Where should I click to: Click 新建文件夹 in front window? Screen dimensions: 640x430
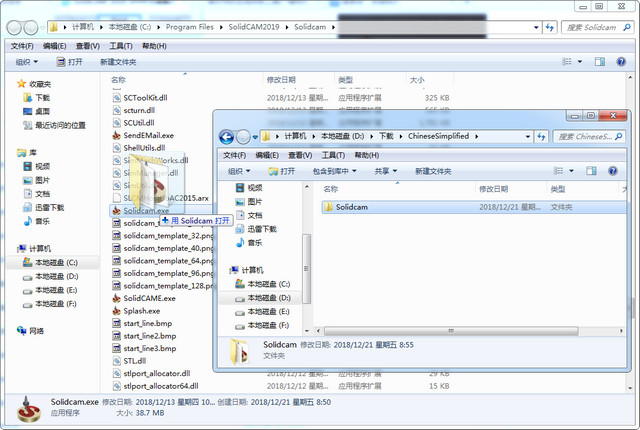coord(433,171)
